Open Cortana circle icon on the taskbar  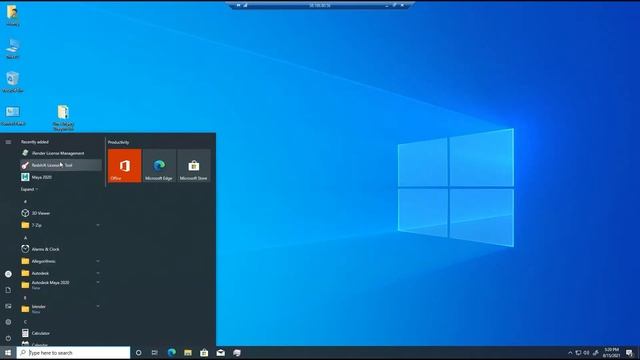pos(138,353)
